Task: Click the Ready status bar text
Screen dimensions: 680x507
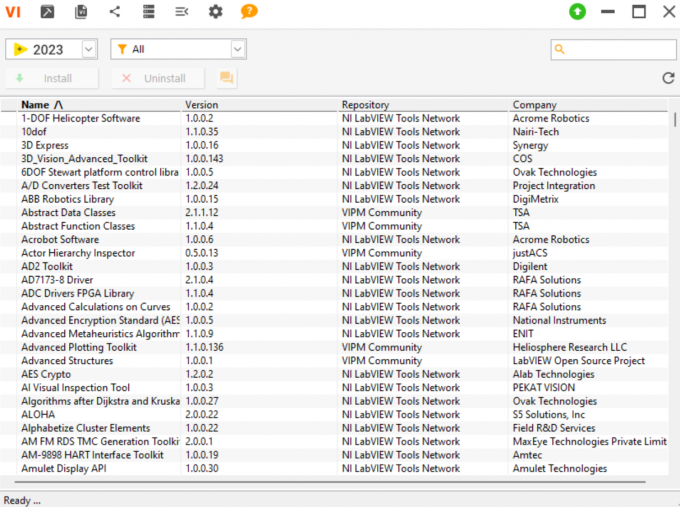Action: point(22,500)
